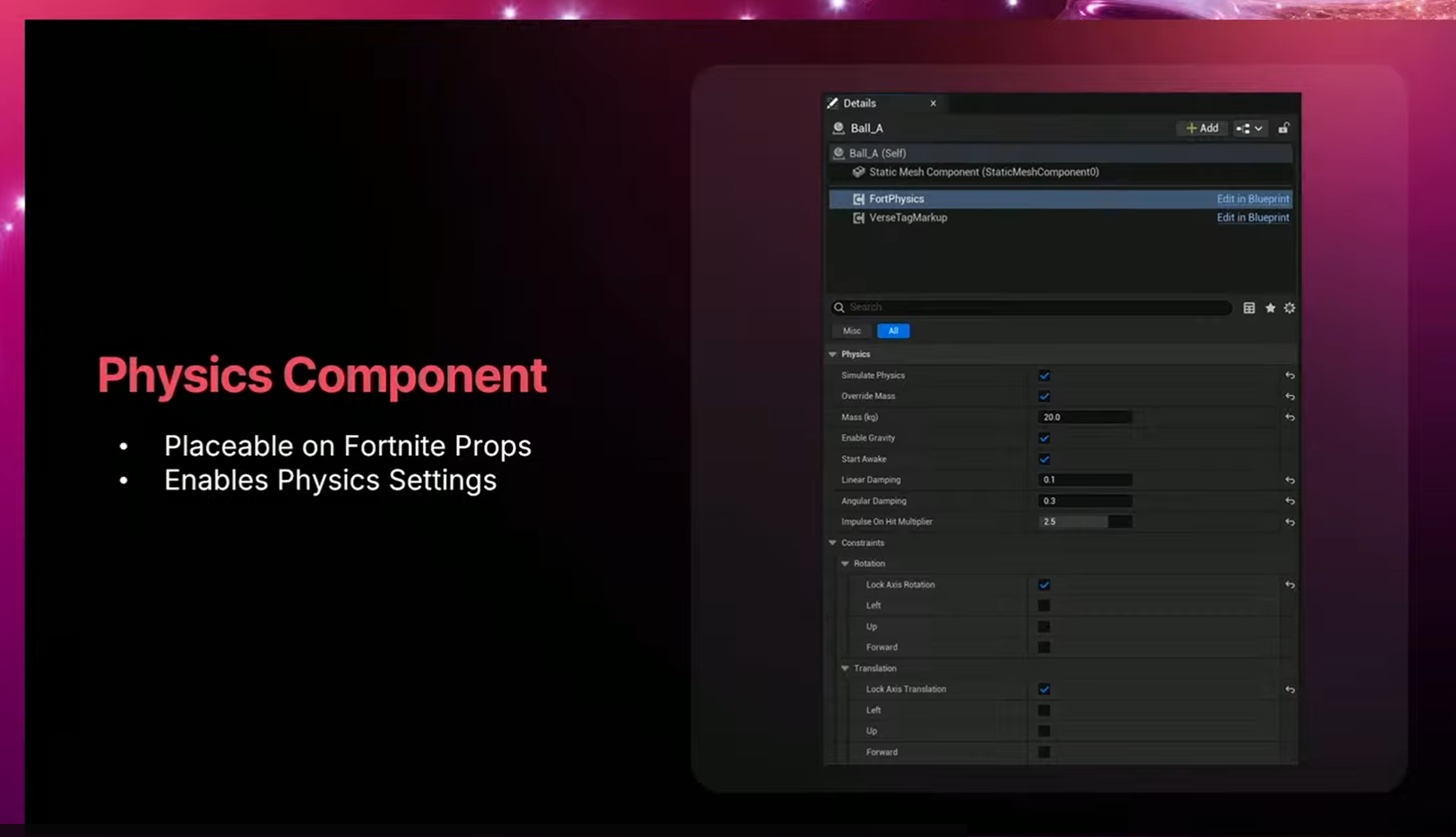1456x837 pixels.
Task: Collapse the Translation subsection
Action: pos(845,668)
